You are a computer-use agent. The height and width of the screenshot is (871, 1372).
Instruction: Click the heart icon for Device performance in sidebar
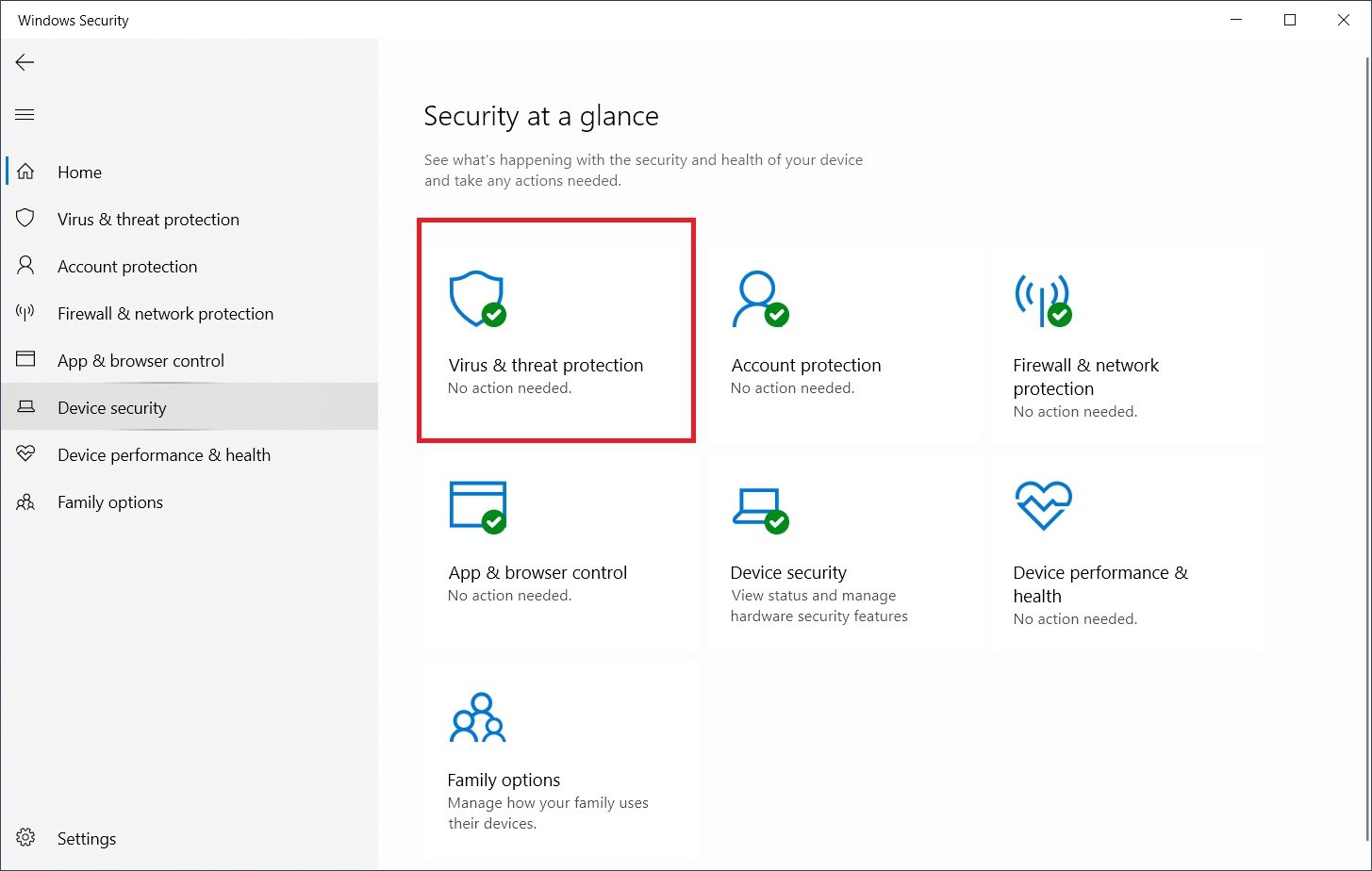(25, 454)
